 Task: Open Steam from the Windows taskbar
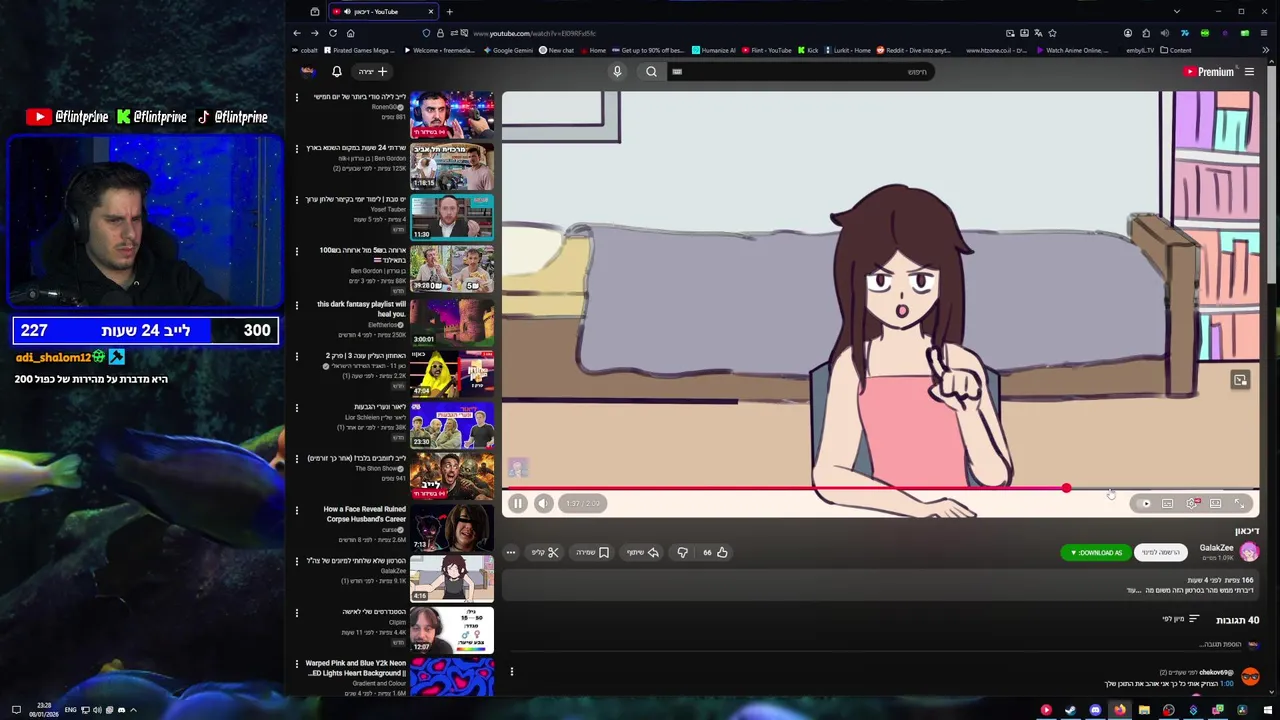[1070, 710]
